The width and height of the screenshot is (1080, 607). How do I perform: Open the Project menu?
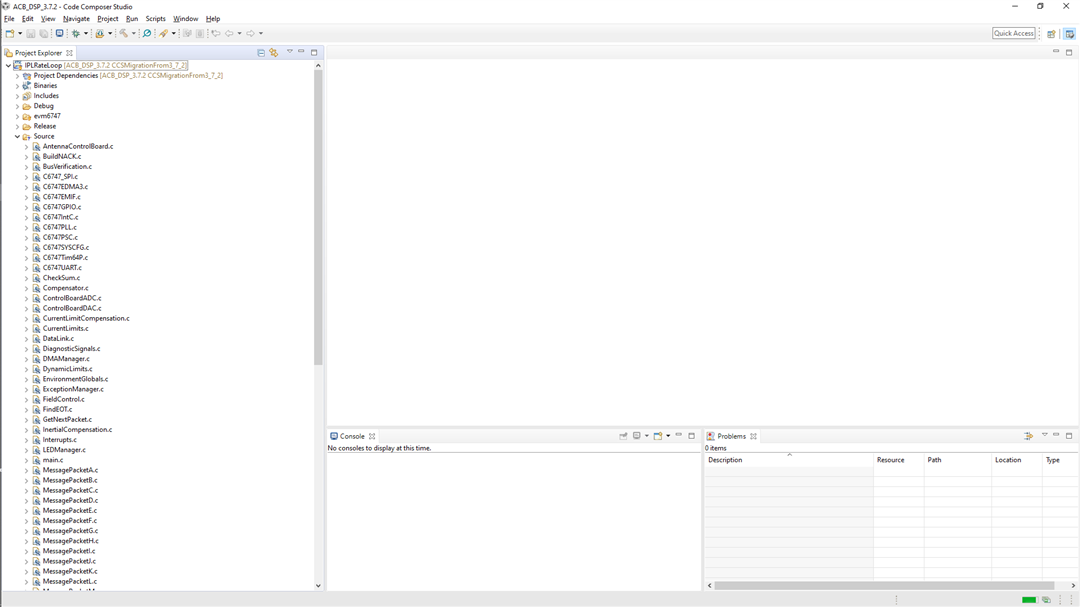point(107,19)
